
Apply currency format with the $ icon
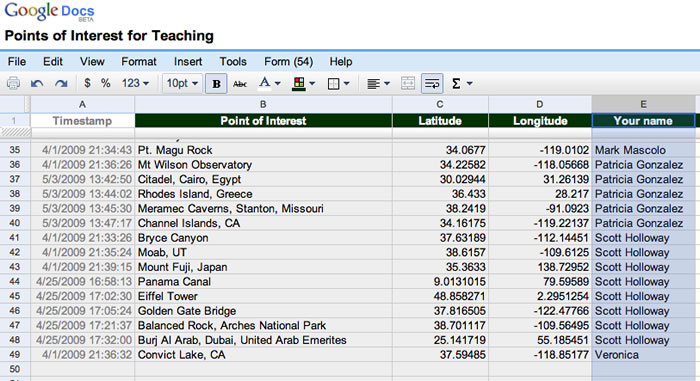(88, 83)
